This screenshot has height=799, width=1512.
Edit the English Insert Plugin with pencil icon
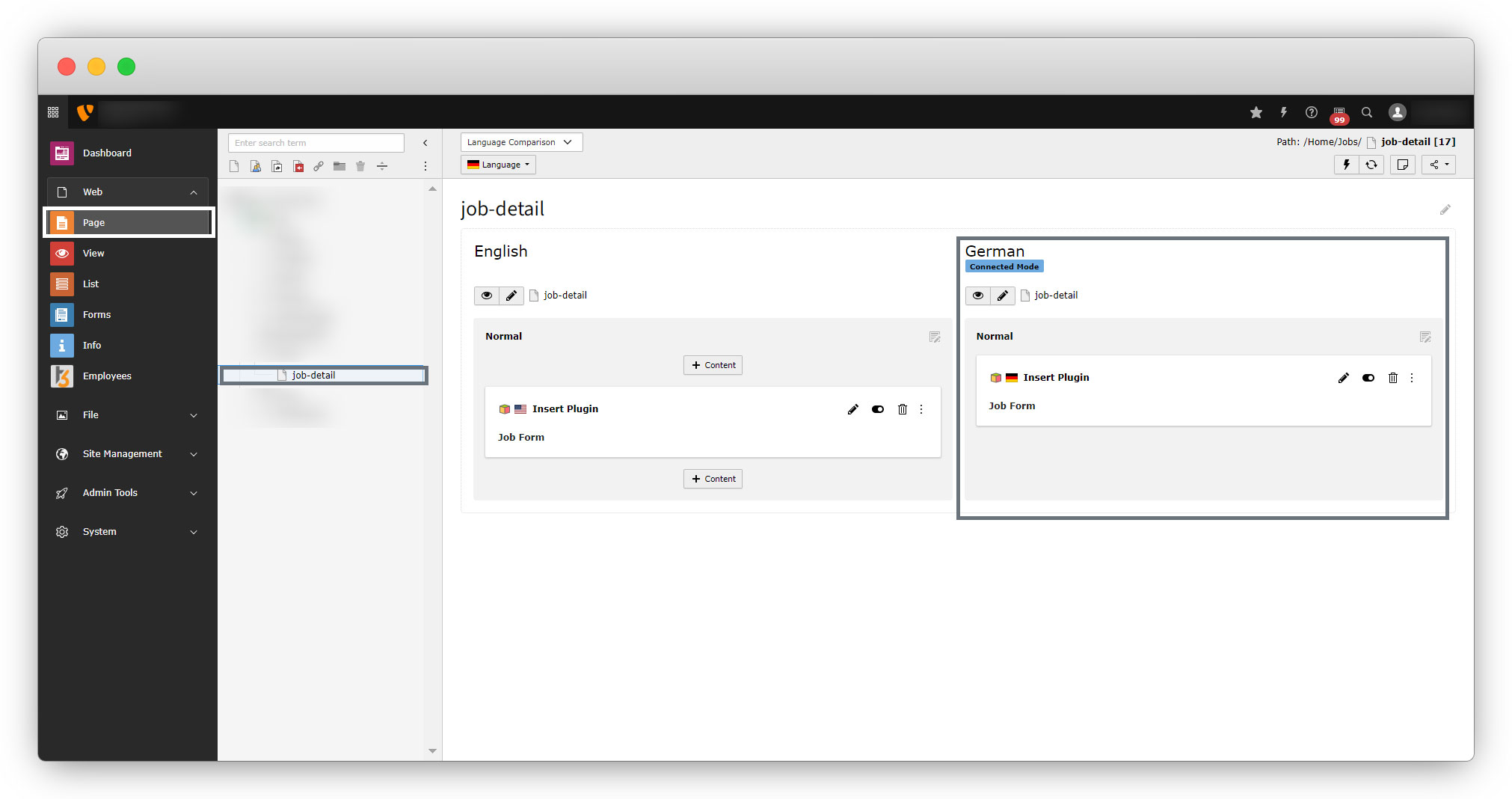click(x=852, y=409)
